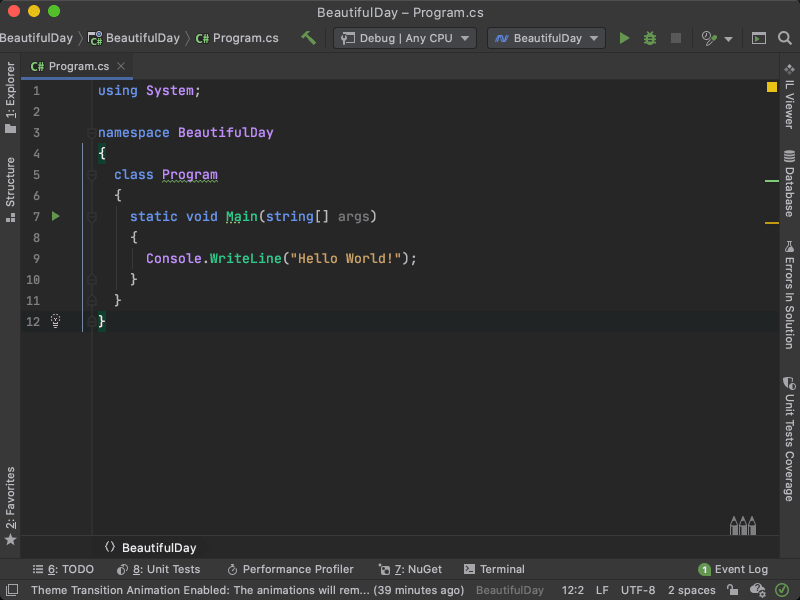The height and width of the screenshot is (600, 800).
Task: Click the 12:2 caret position indicator
Action: [x=572, y=590]
